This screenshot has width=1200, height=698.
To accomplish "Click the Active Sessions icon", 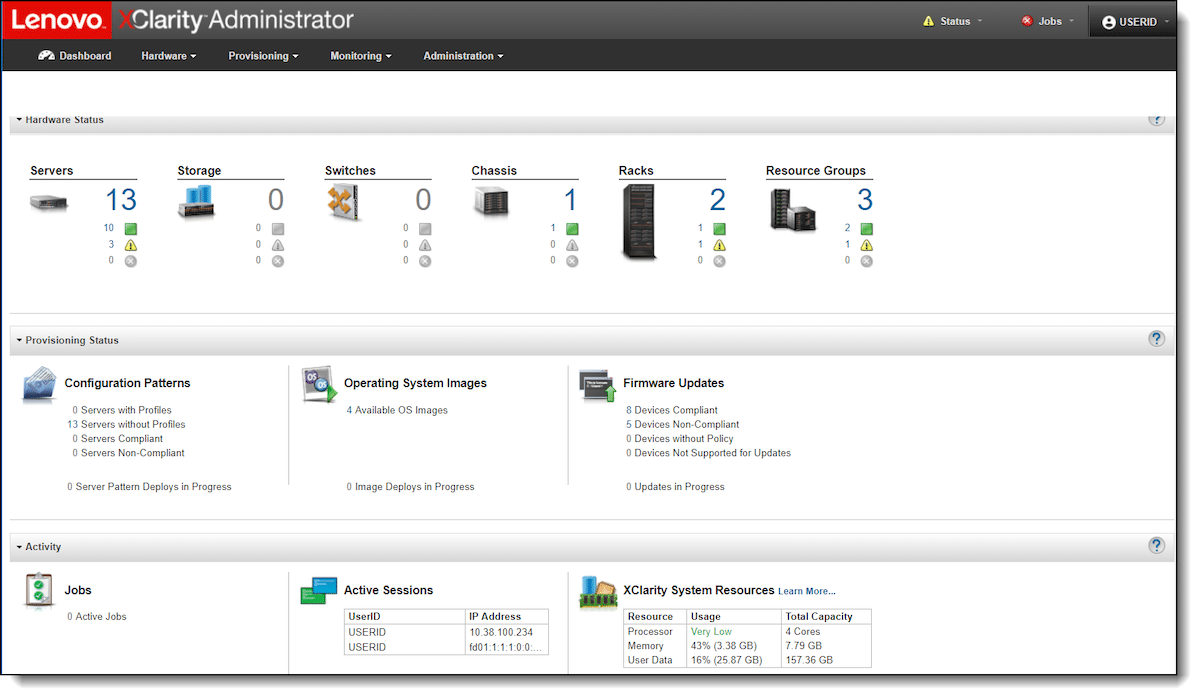I will 319,590.
